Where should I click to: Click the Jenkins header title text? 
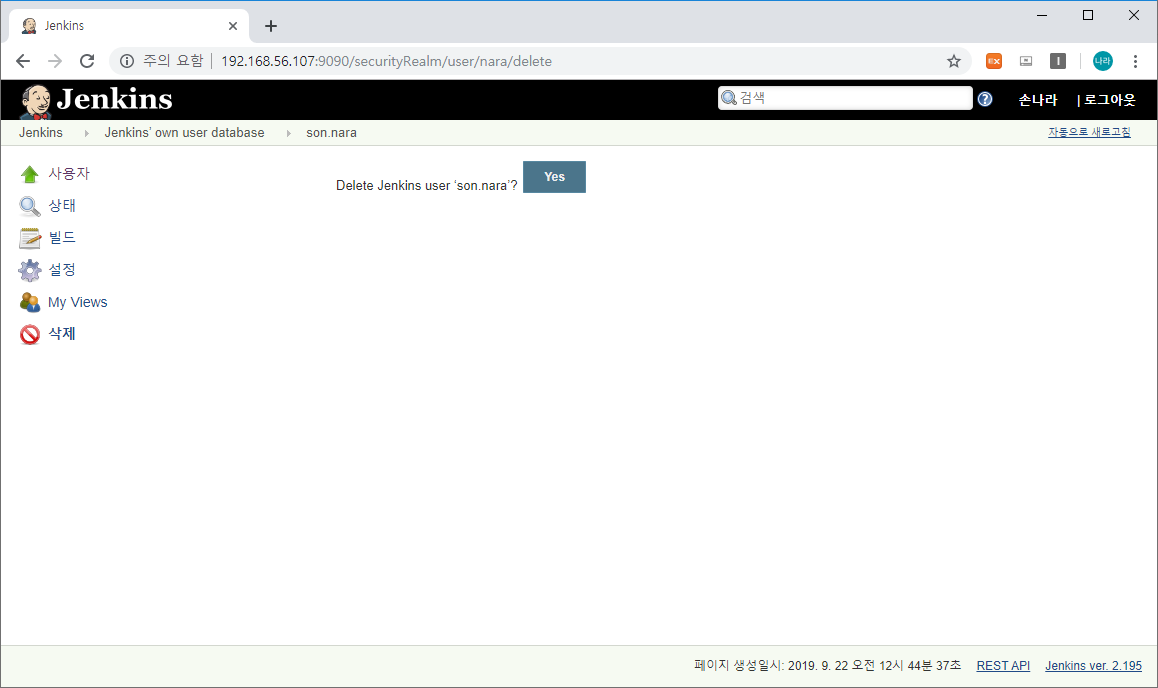click(x=114, y=99)
